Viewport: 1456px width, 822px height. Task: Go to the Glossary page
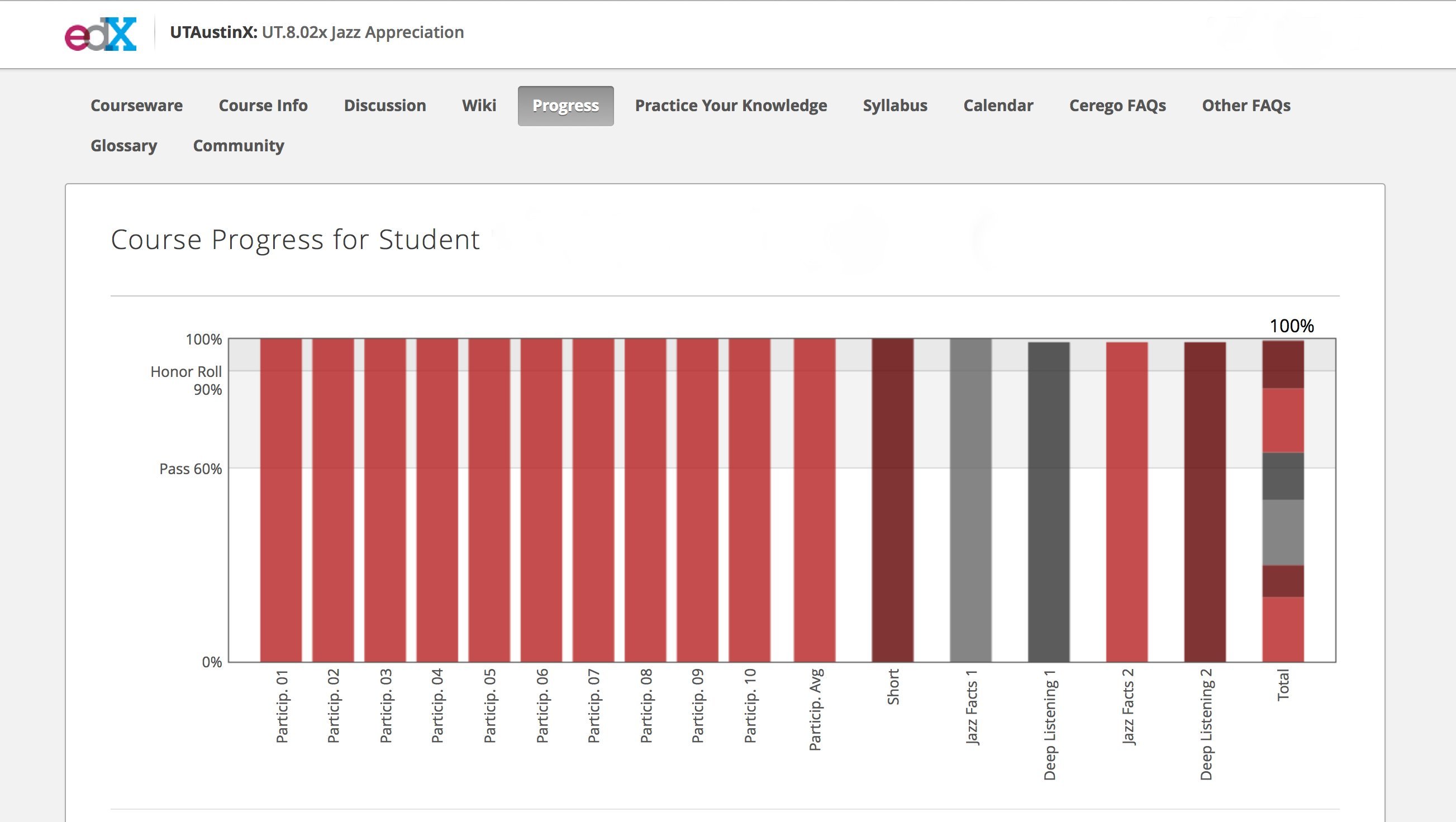click(124, 146)
